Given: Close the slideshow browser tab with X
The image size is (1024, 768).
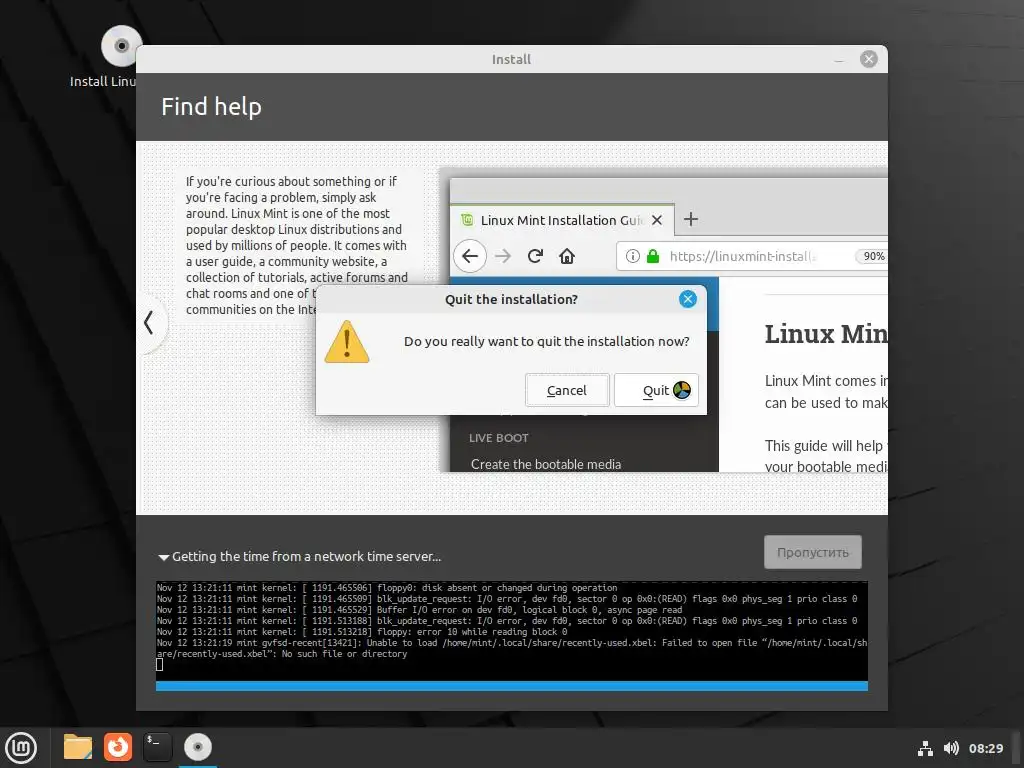Looking at the screenshot, I should [657, 220].
